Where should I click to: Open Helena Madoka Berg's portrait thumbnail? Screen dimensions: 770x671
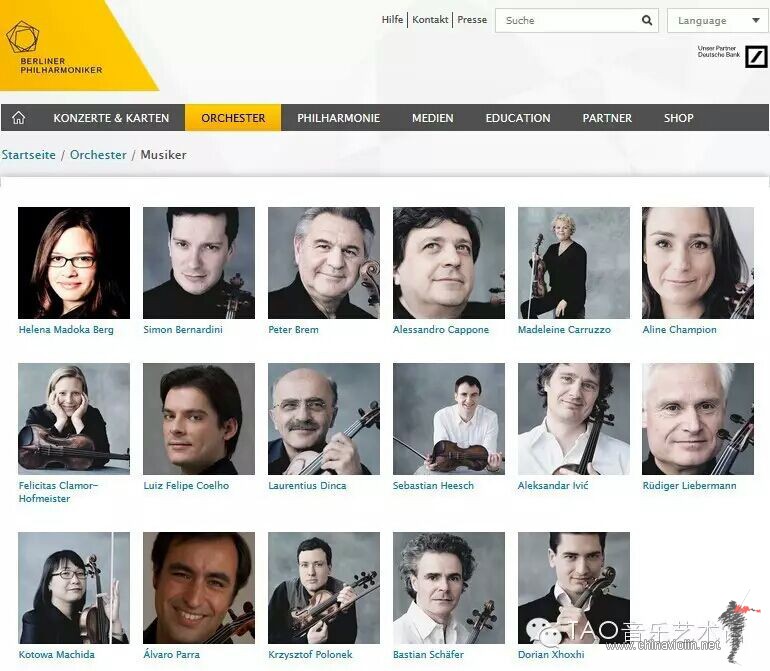[x=74, y=263]
